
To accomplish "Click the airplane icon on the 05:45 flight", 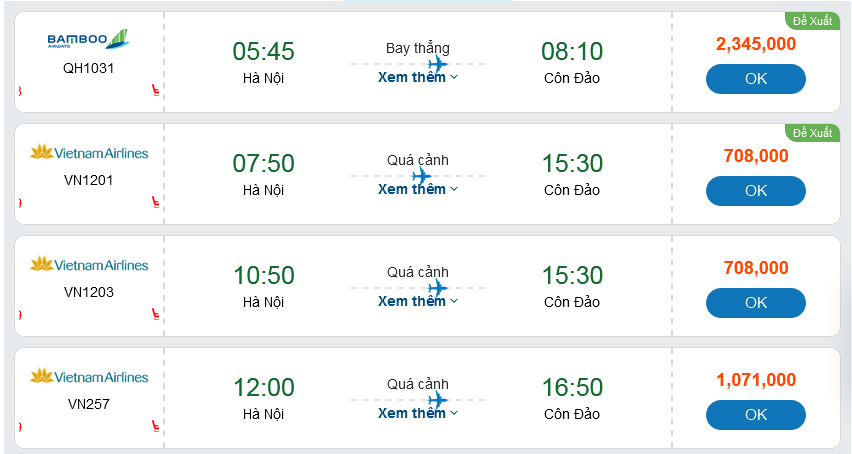I will (x=437, y=64).
